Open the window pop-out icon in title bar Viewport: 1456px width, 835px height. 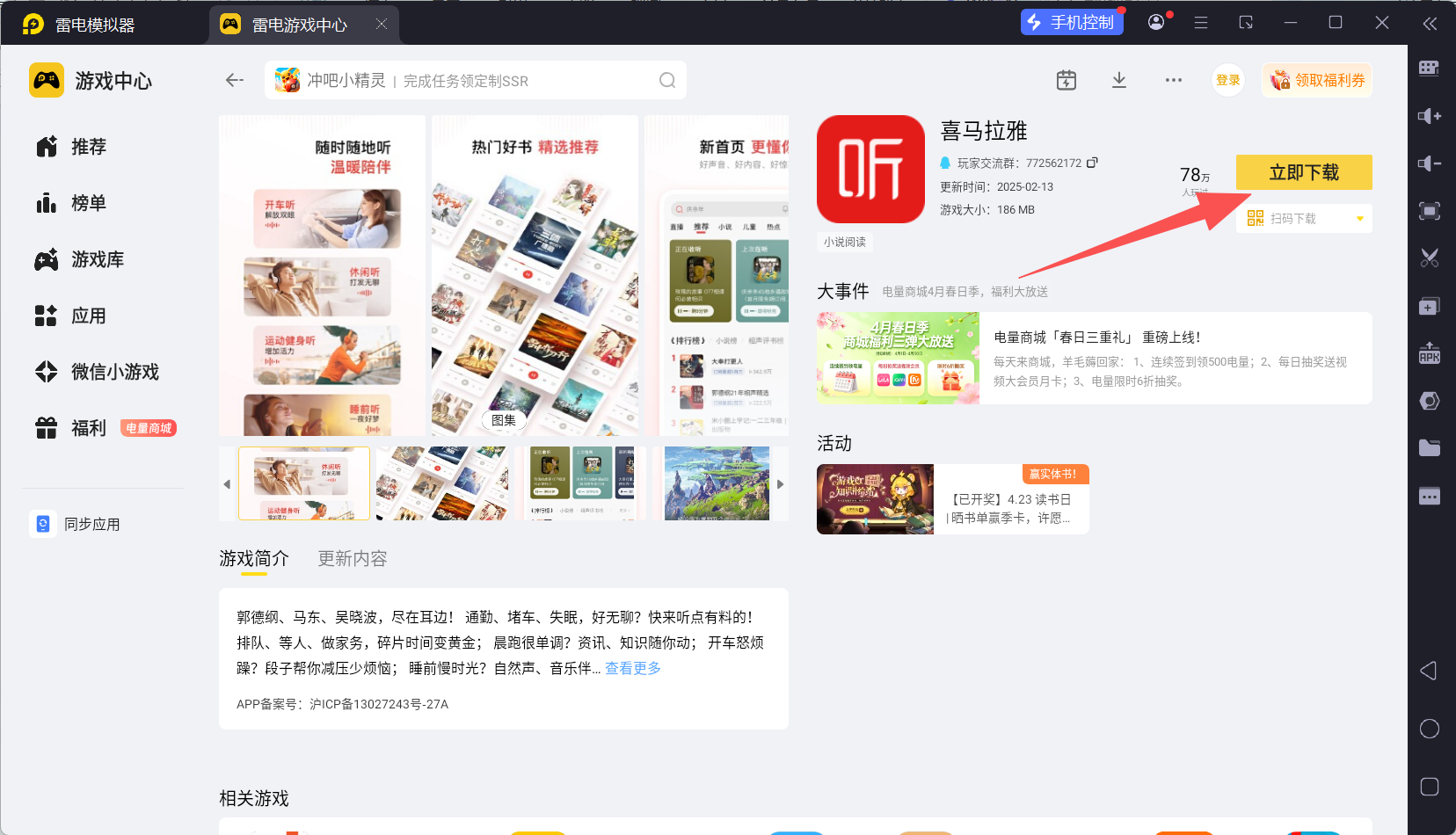point(1246,23)
